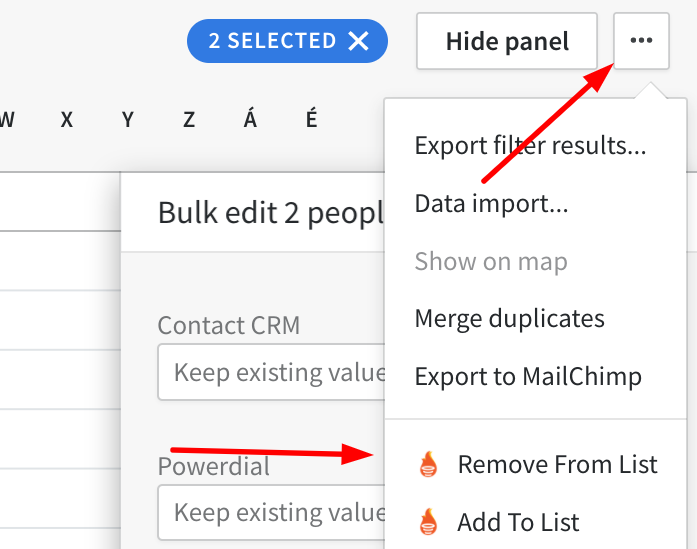697x549 pixels.
Task: Open the Powerdial value dropdown
Action: click(271, 513)
